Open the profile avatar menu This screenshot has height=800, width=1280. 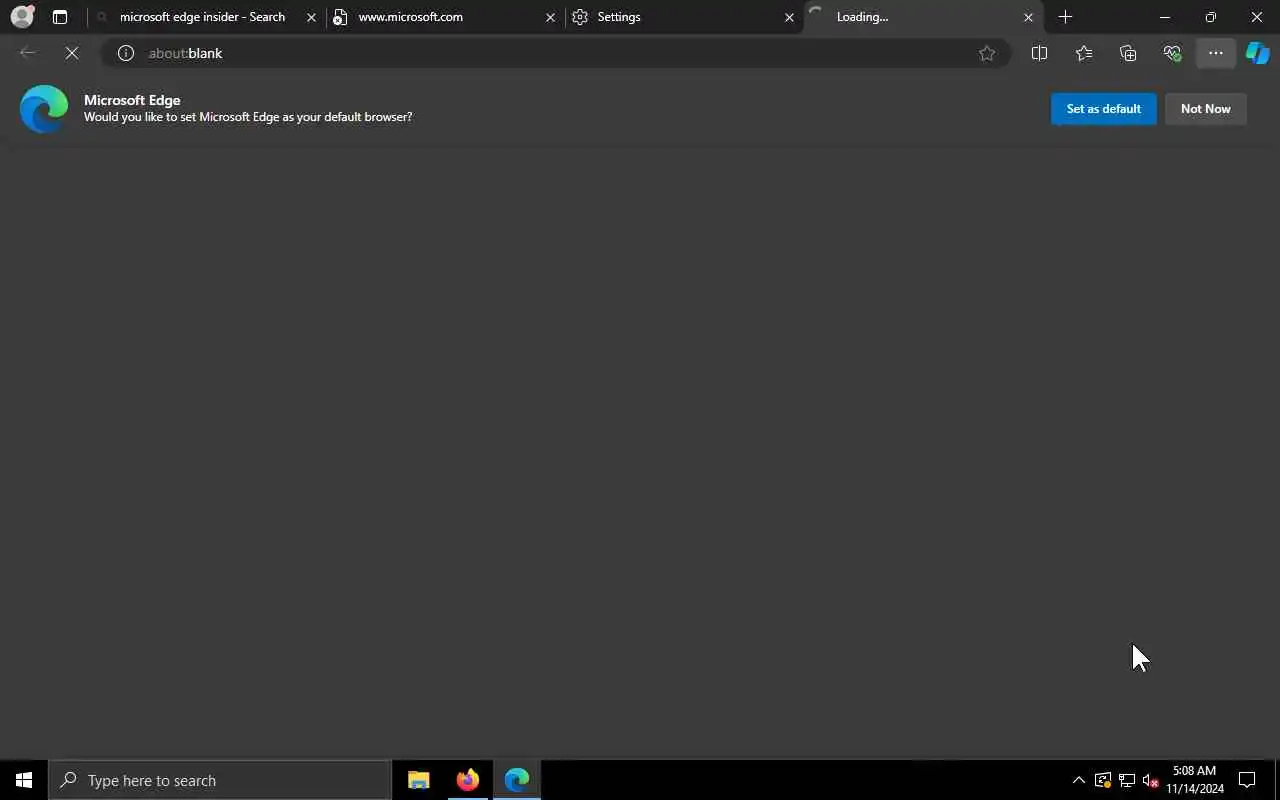coord(22,17)
